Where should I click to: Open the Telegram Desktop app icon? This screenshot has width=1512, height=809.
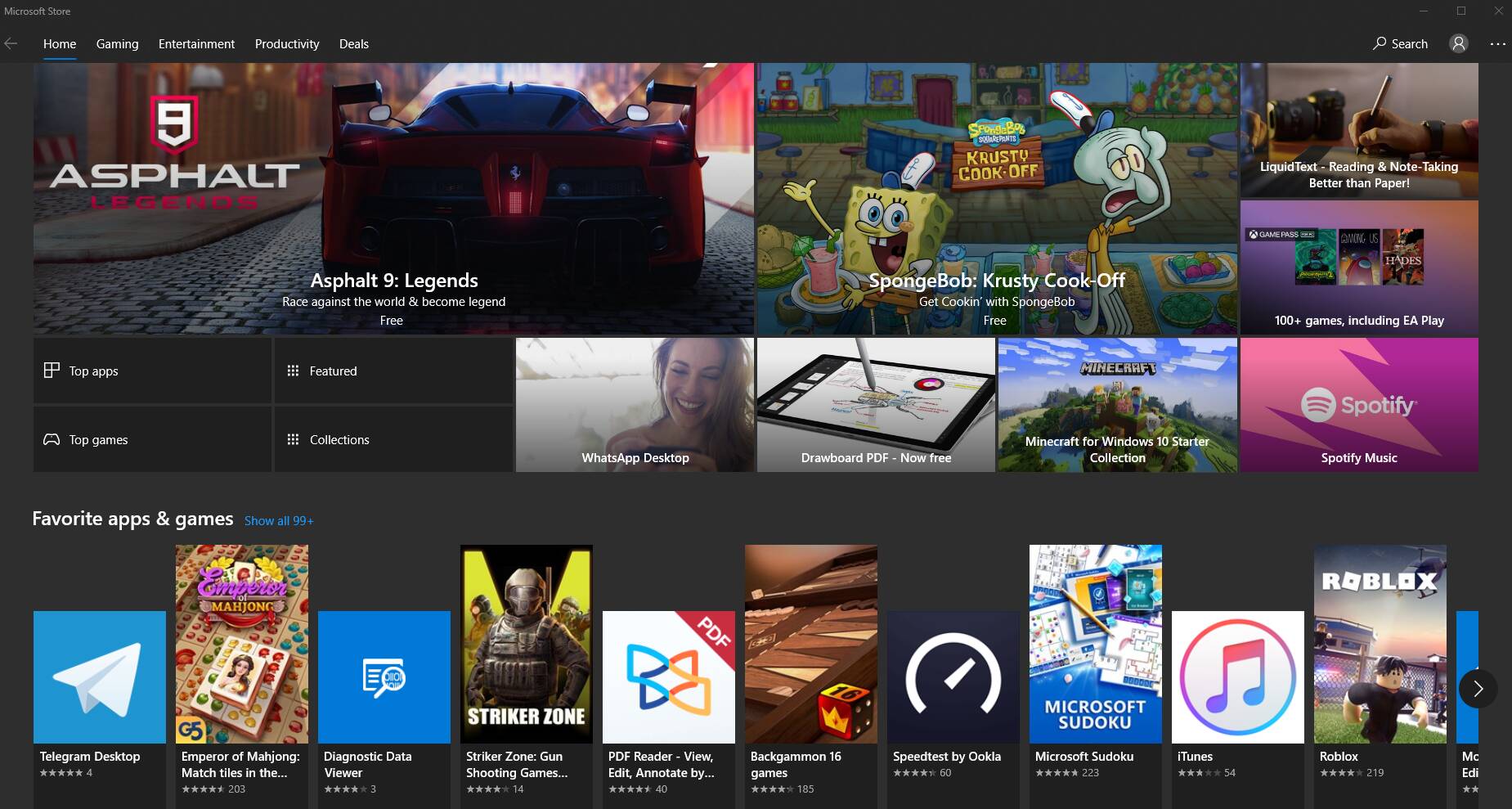click(x=100, y=677)
